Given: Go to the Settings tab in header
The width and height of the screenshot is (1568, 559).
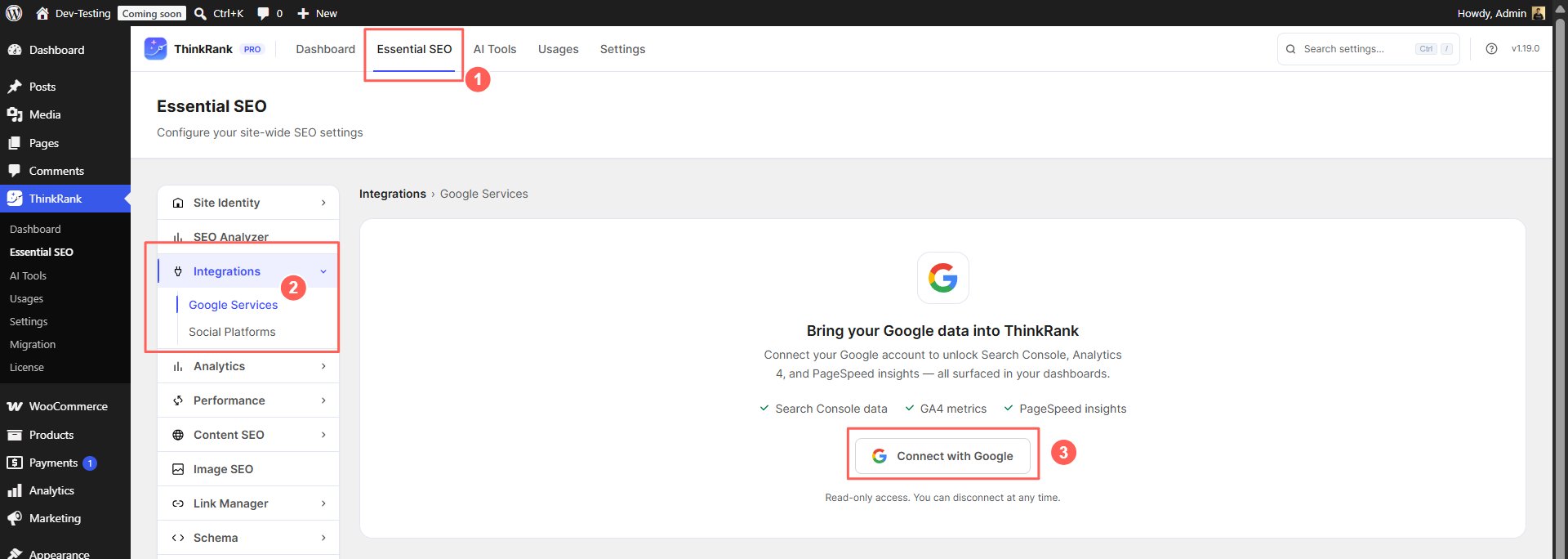Looking at the screenshot, I should tap(622, 49).
